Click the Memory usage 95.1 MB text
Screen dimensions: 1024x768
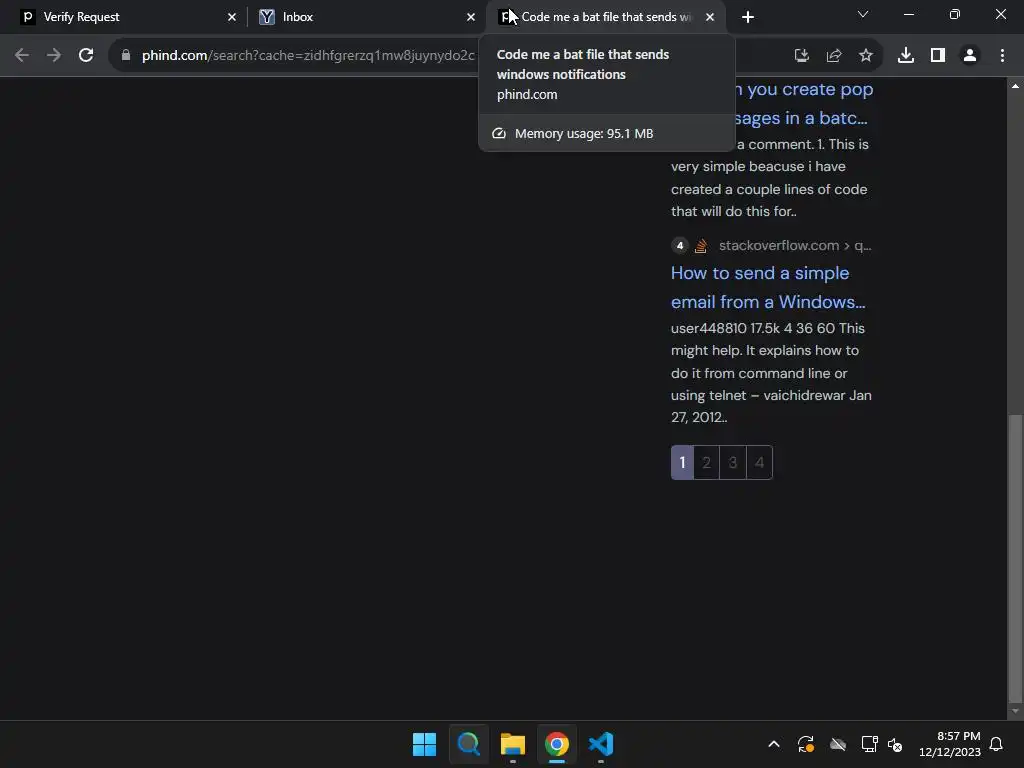click(x=584, y=133)
